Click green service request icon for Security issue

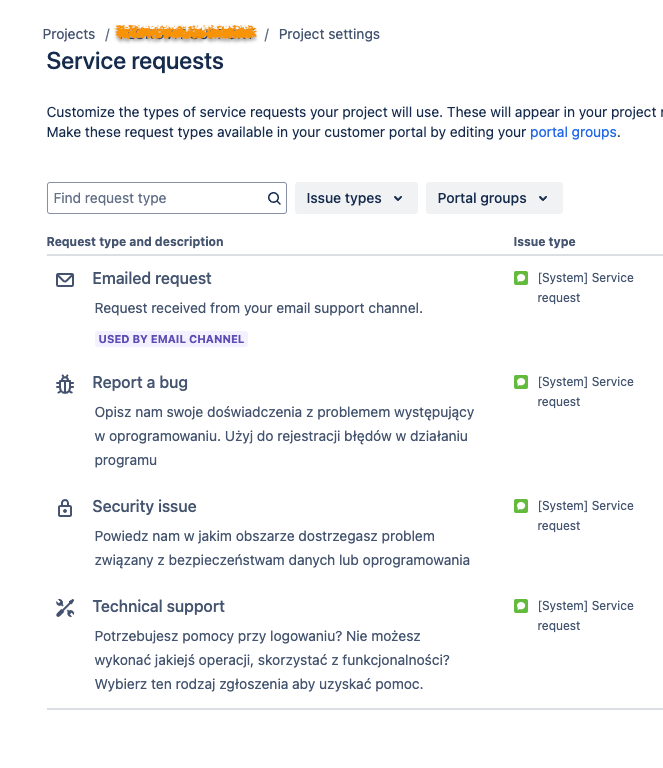(520, 506)
